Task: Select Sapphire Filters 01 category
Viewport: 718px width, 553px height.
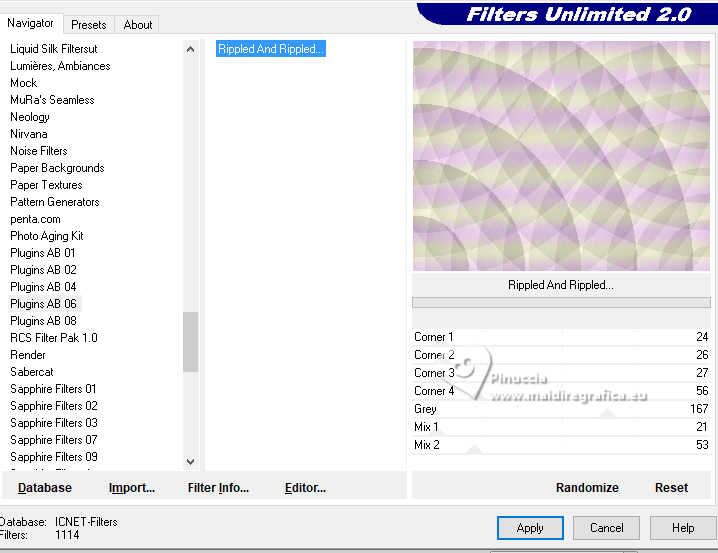Action: click(x=53, y=389)
